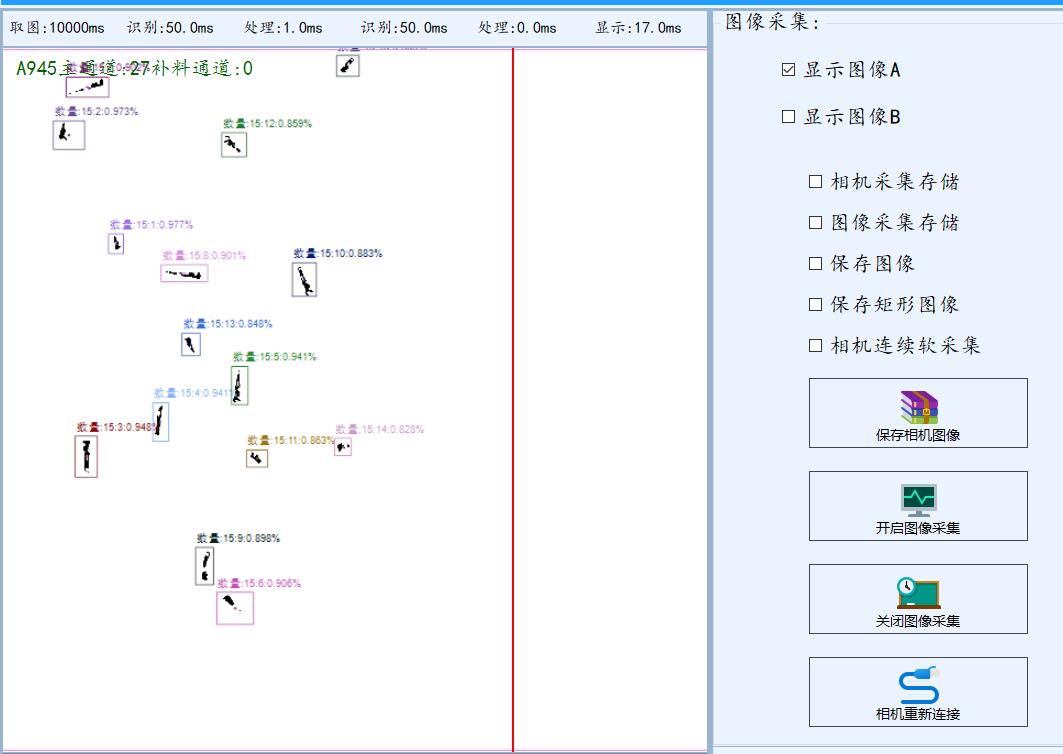Click the 相机重新连接 plug icon
The width and height of the screenshot is (1063, 754).
click(x=916, y=683)
